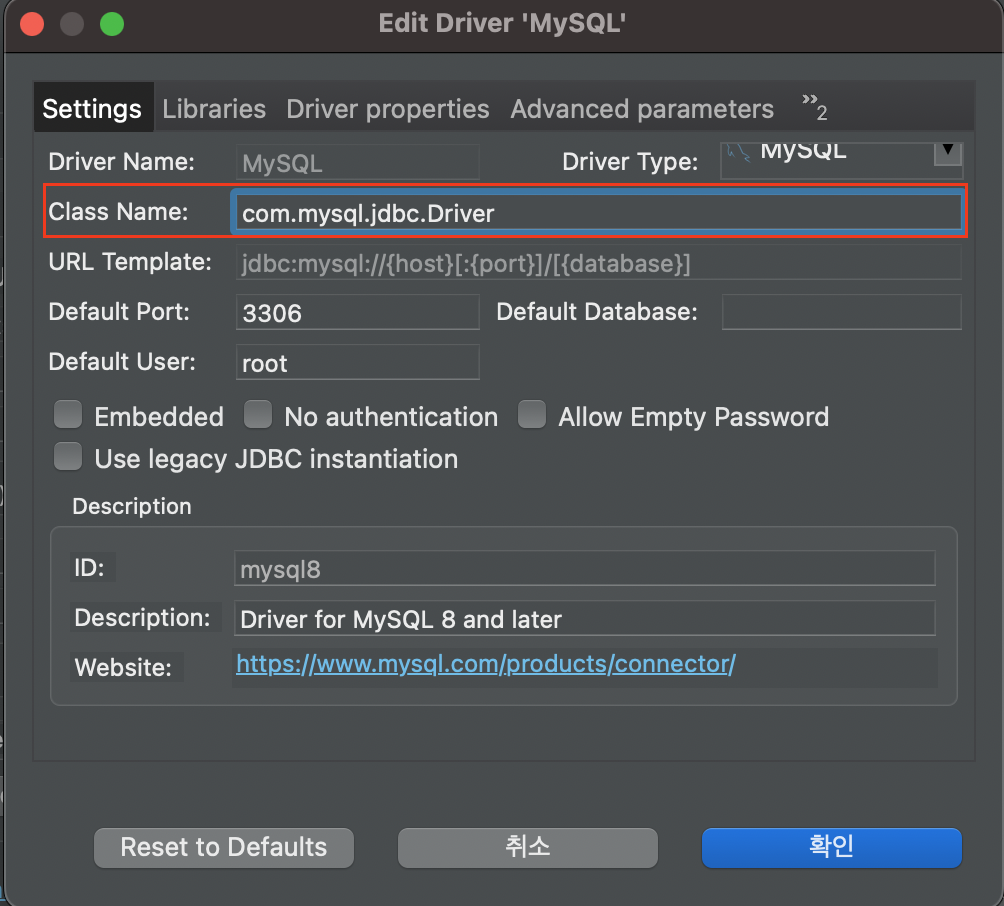Open the Libraries tab
Screen dimensions: 1004x906
click(214, 109)
